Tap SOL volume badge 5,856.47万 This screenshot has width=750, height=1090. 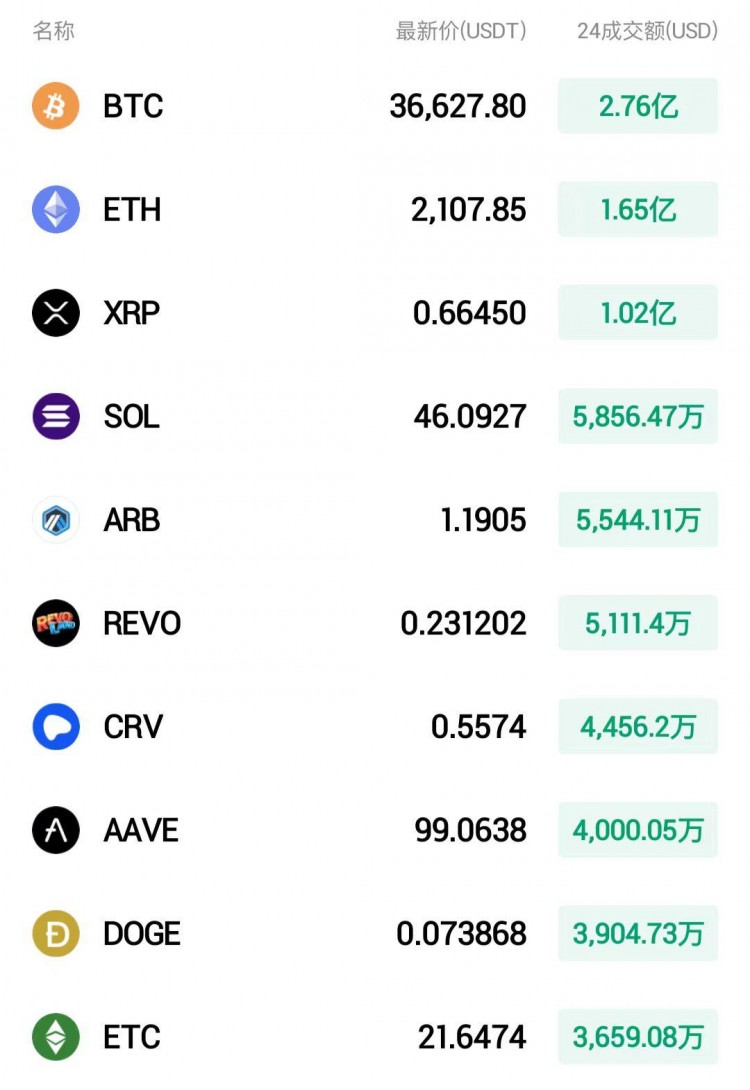[x=638, y=416]
